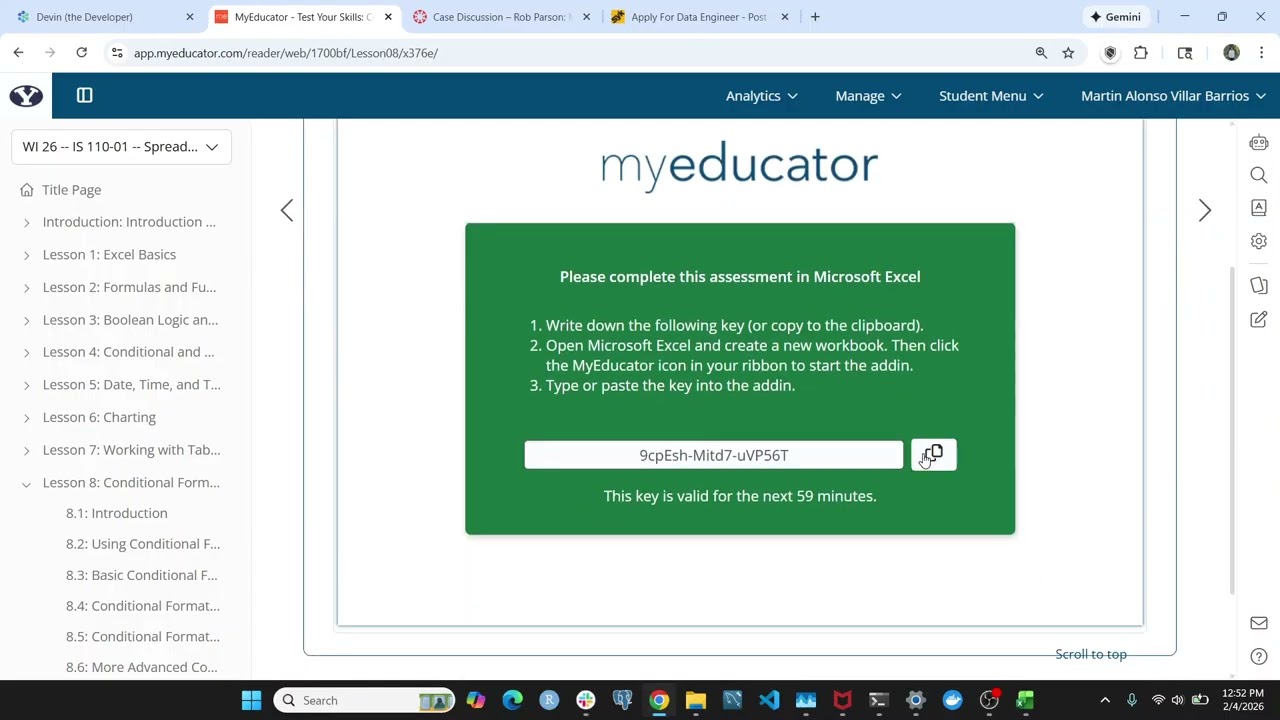Viewport: 1280px width, 720px height.
Task: Open section 8.3: Basic Conditional Formatting
Action: (x=141, y=575)
